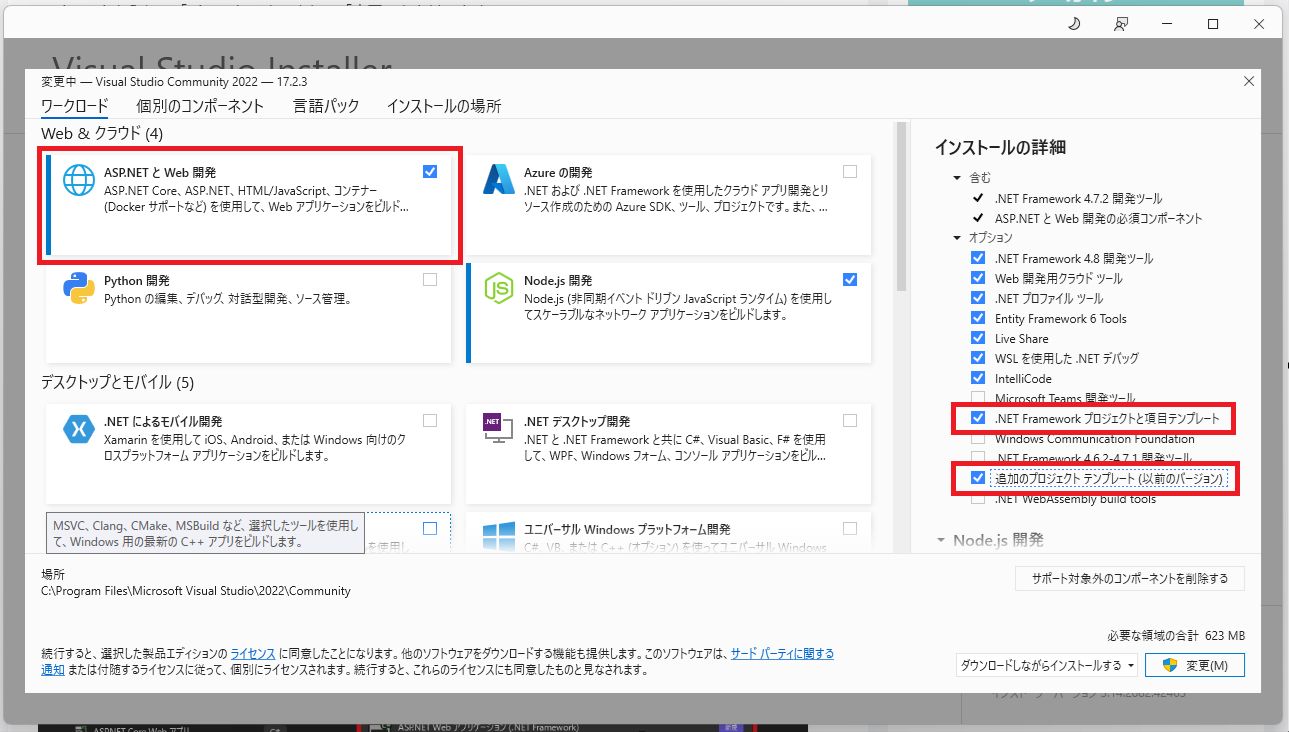
Task: Switch to ワークロード tab
Action: (x=74, y=106)
